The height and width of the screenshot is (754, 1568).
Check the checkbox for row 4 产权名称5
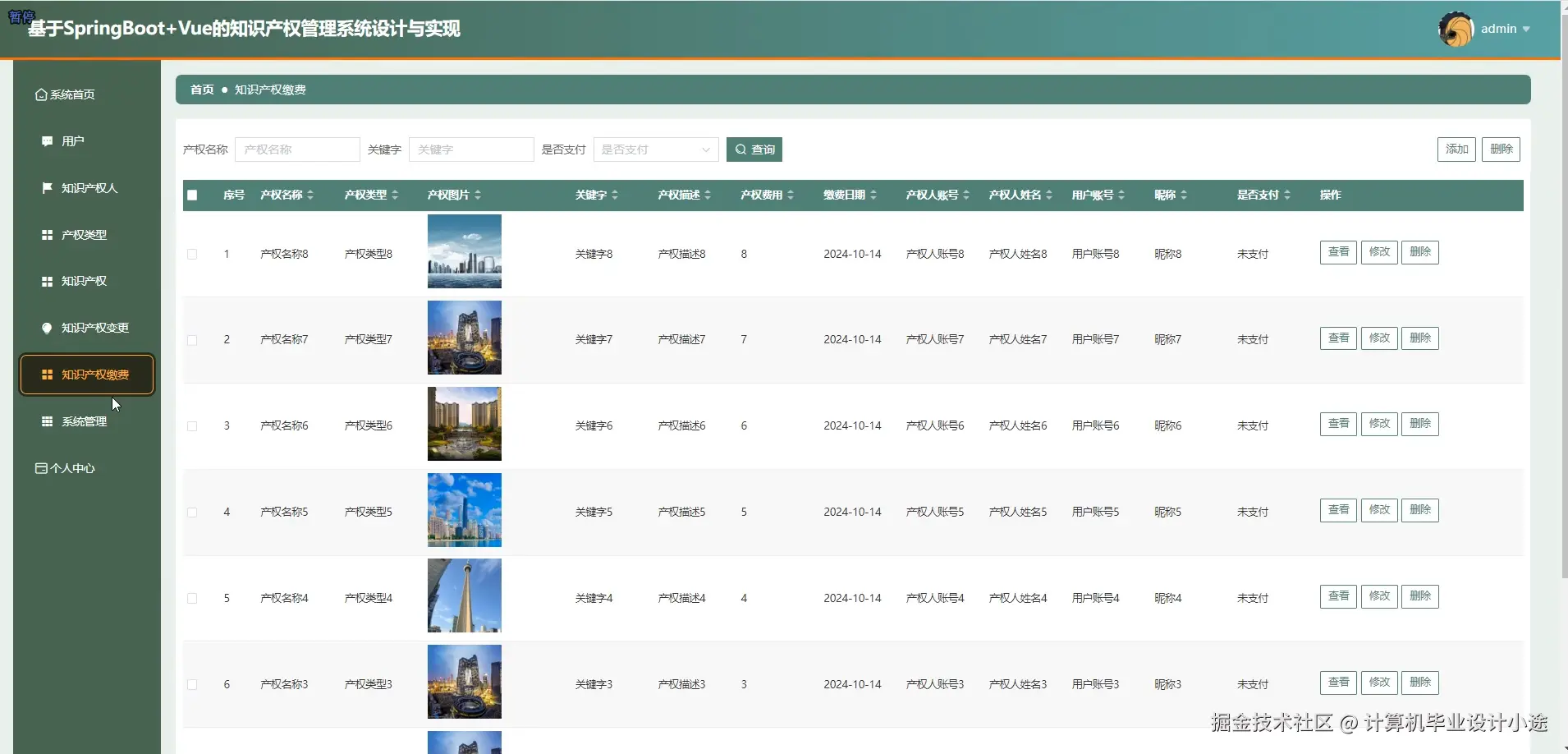coord(192,511)
